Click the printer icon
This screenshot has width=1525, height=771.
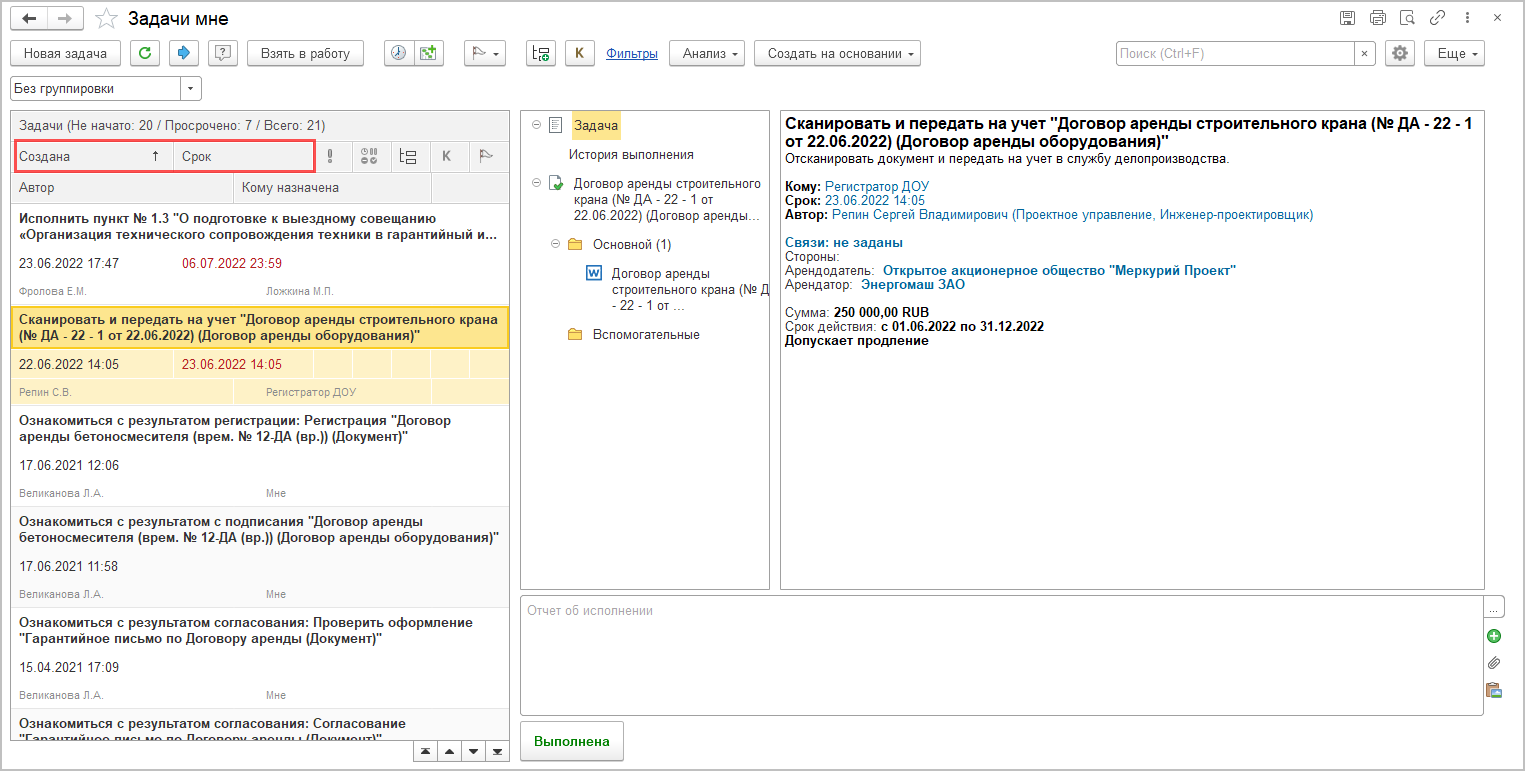pyautogui.click(x=1378, y=18)
